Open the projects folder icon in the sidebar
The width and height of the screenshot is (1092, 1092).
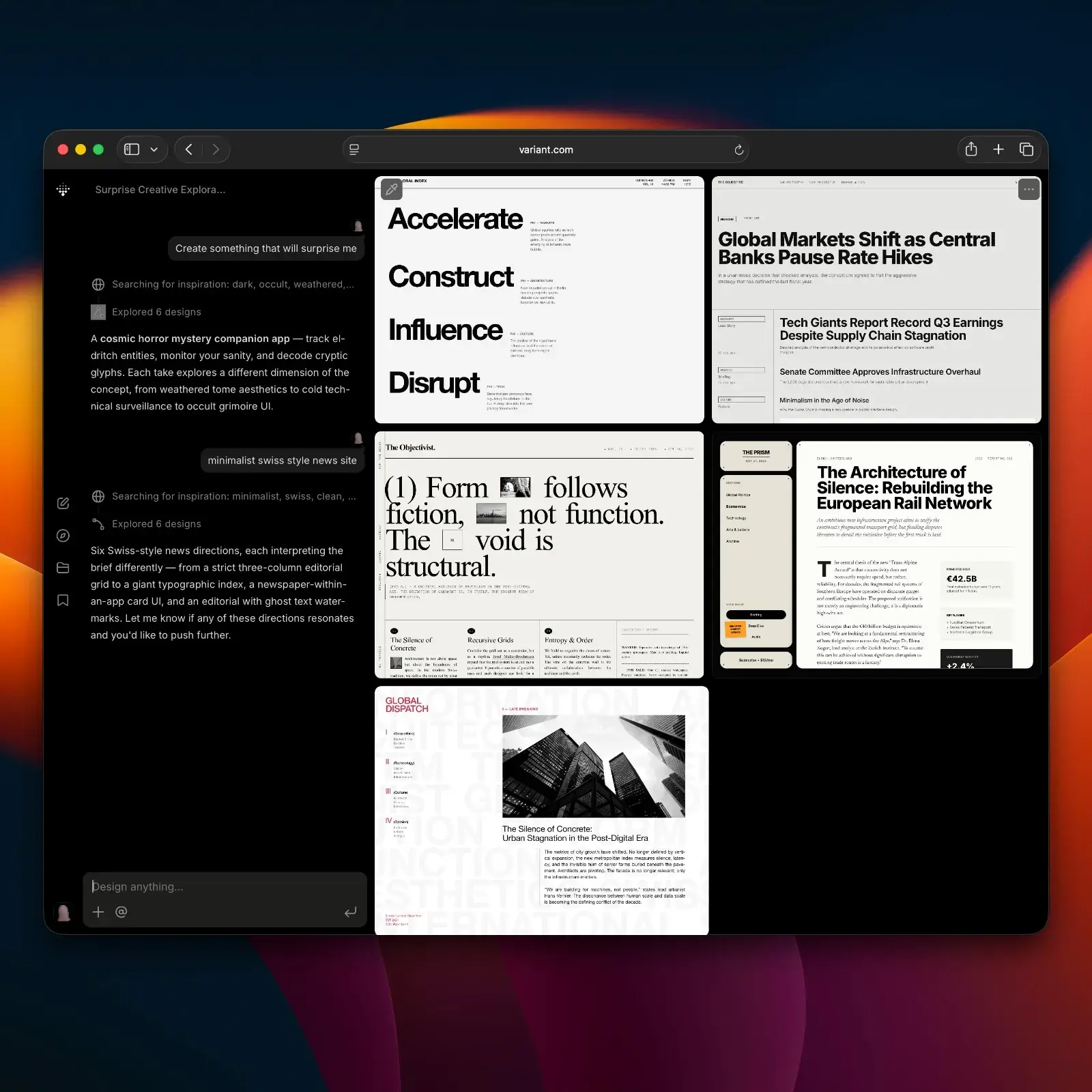point(63,568)
